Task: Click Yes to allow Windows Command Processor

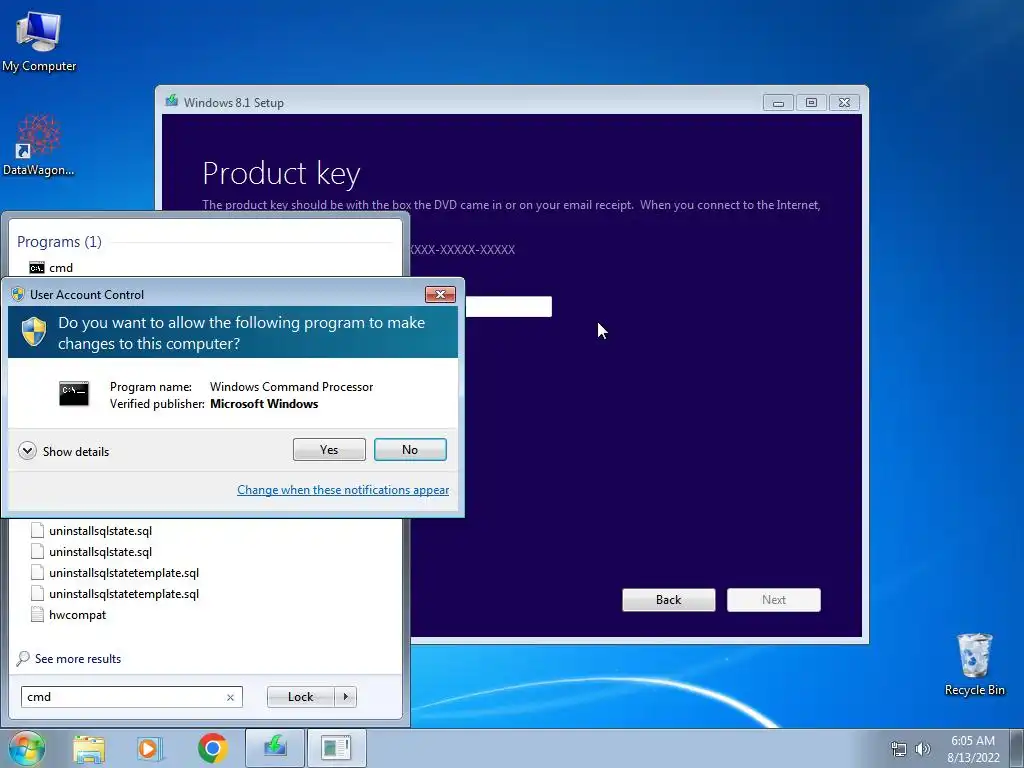Action: click(x=329, y=449)
